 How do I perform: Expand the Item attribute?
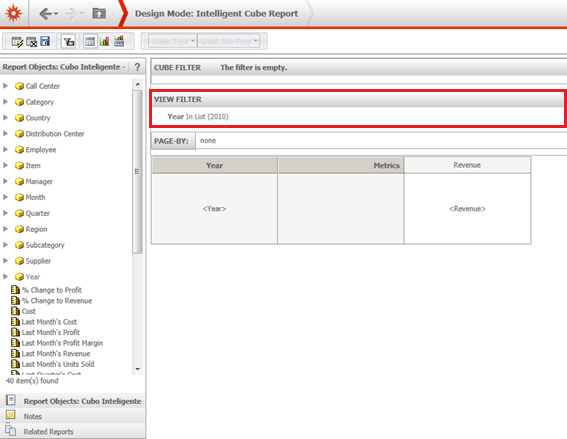(5, 165)
